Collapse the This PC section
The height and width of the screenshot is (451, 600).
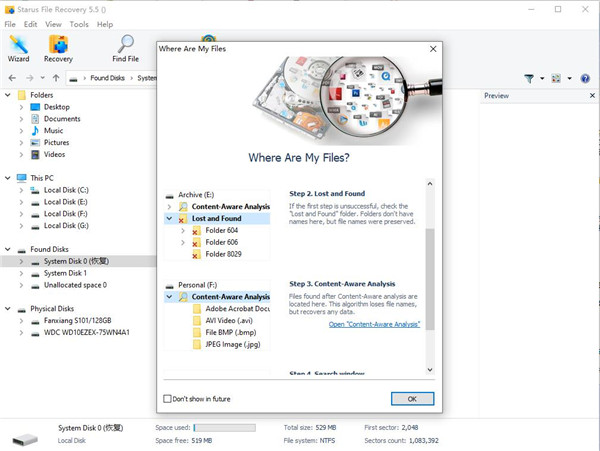(8, 178)
